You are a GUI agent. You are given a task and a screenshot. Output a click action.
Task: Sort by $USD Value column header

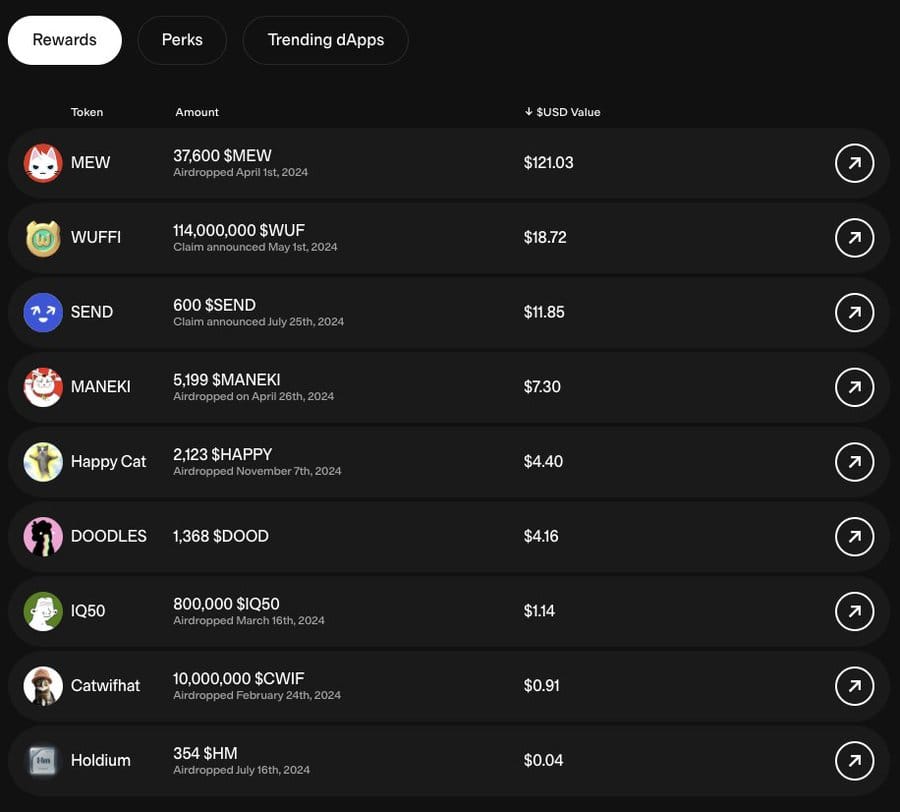562,112
